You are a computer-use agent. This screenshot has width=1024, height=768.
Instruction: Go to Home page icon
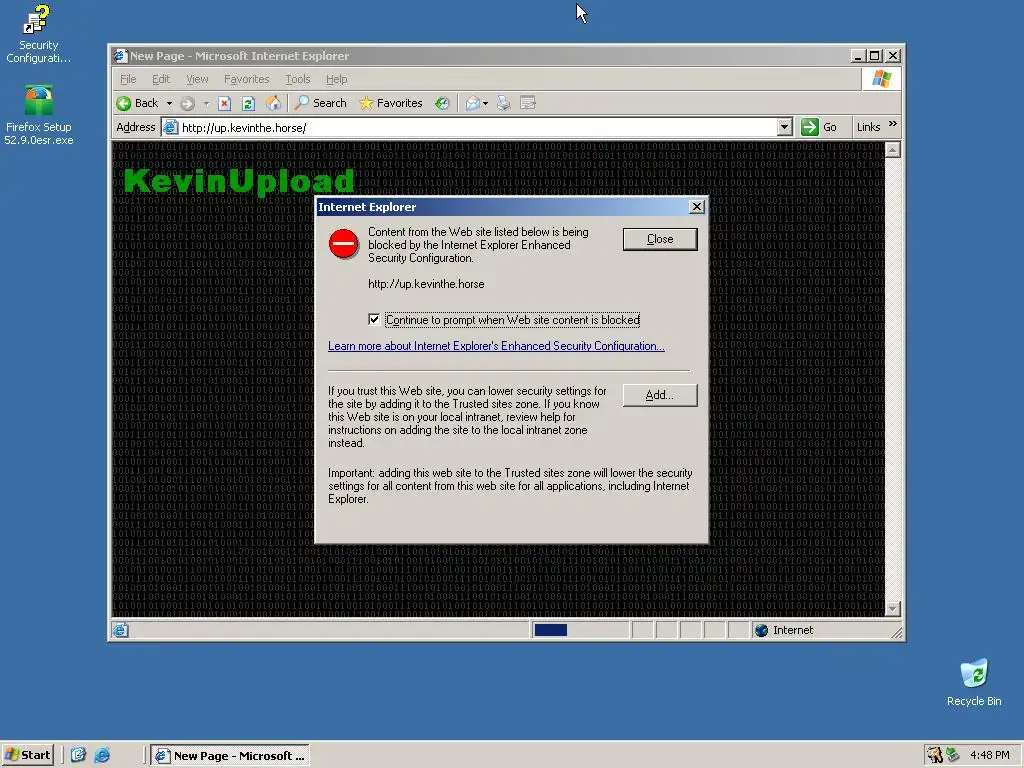[273, 103]
